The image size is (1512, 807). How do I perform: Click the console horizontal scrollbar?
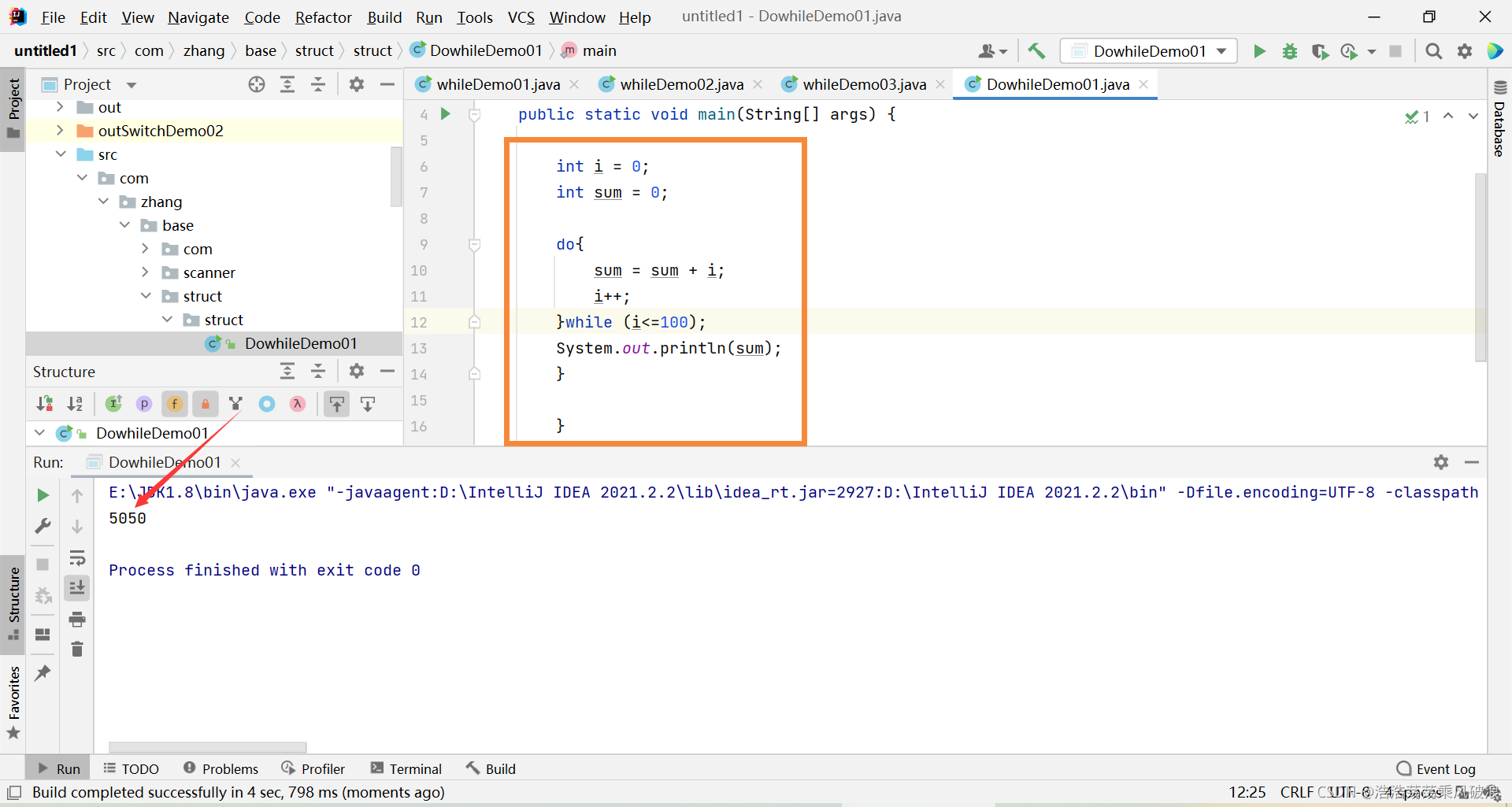[x=207, y=747]
